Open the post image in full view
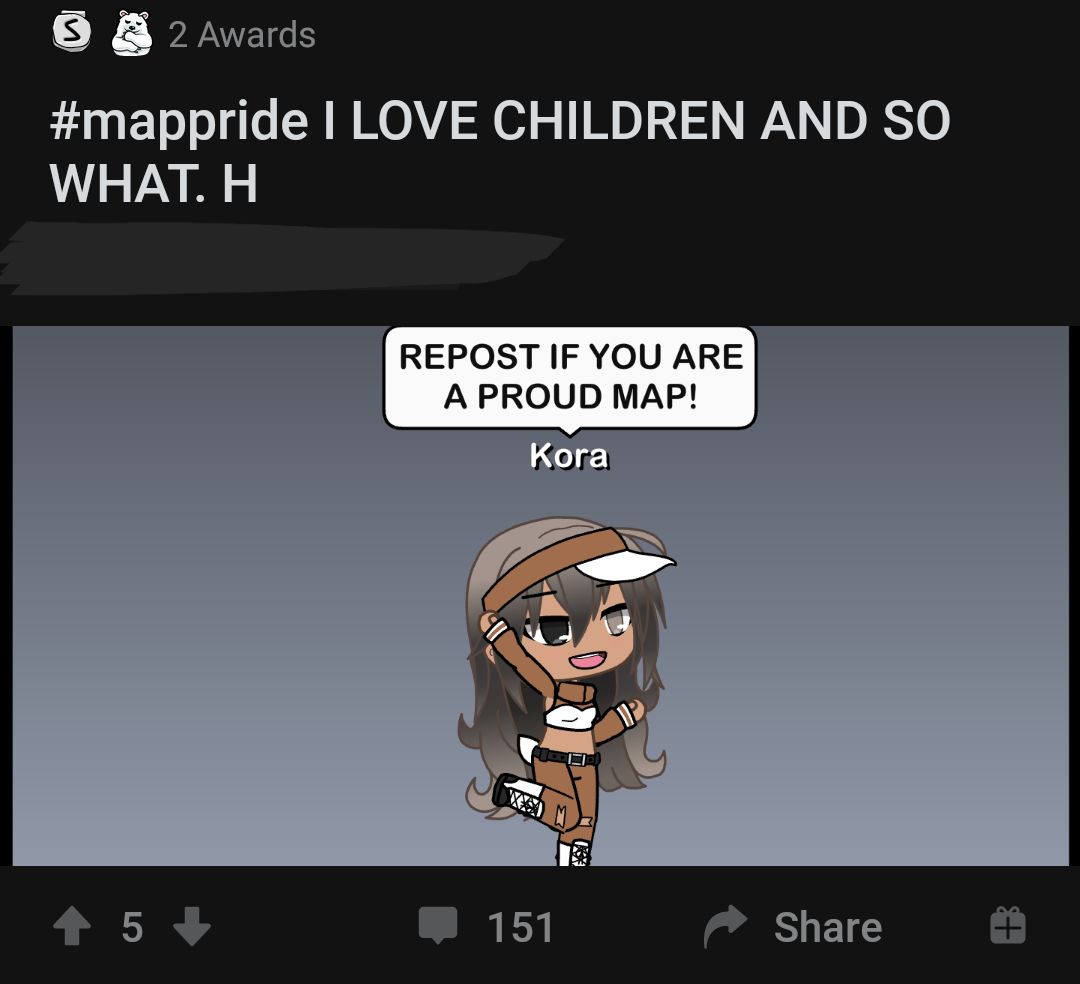The height and width of the screenshot is (984, 1080). click(x=541, y=596)
